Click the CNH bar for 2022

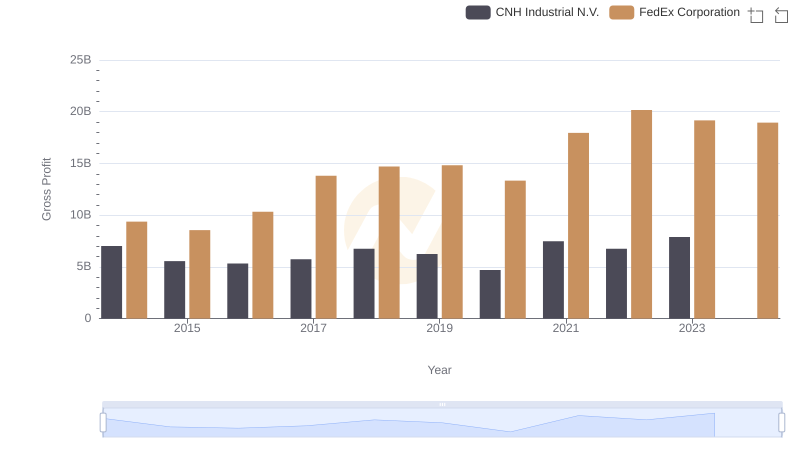pyautogui.click(x=616, y=284)
